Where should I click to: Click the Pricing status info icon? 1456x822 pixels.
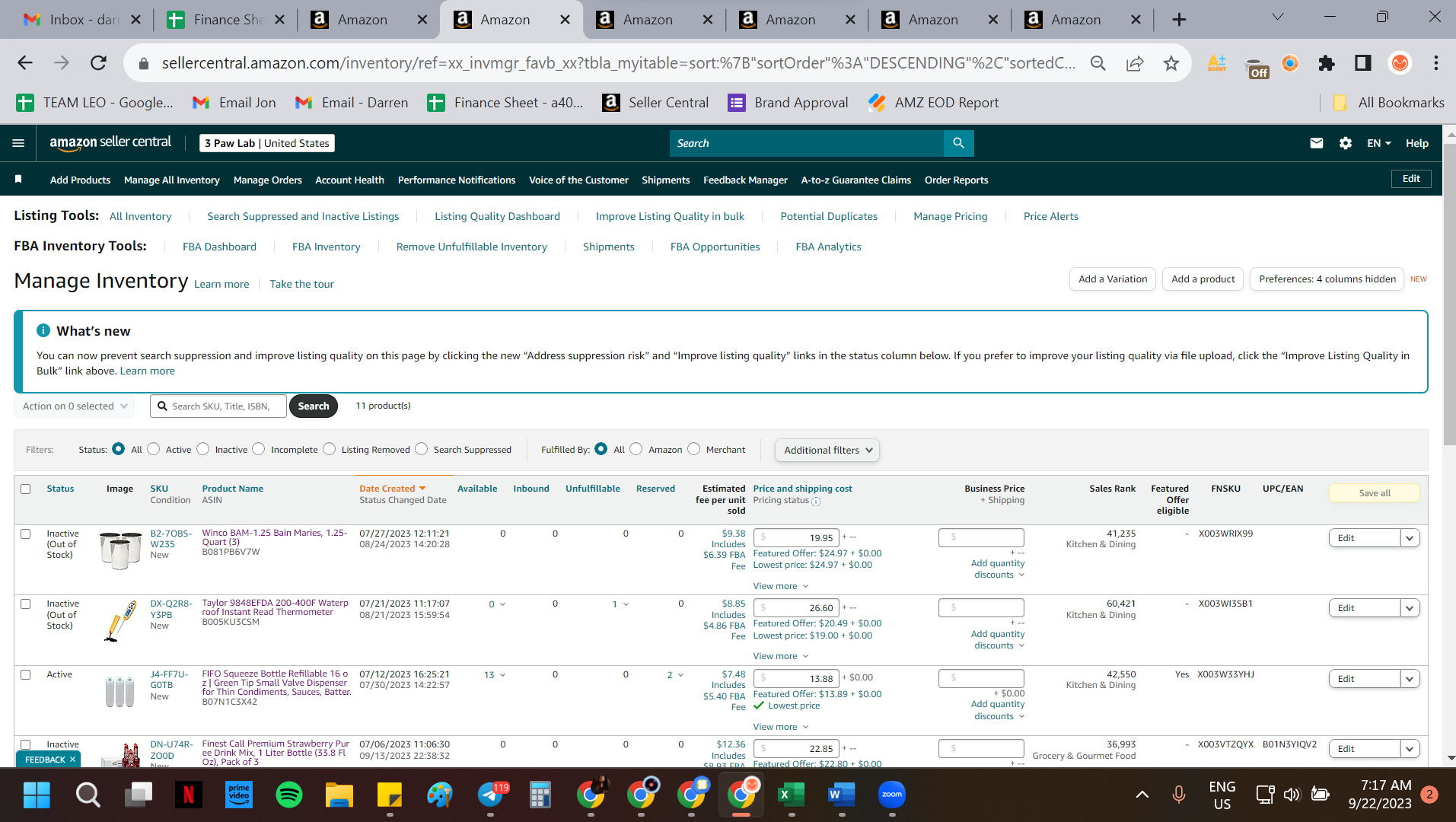click(x=816, y=502)
